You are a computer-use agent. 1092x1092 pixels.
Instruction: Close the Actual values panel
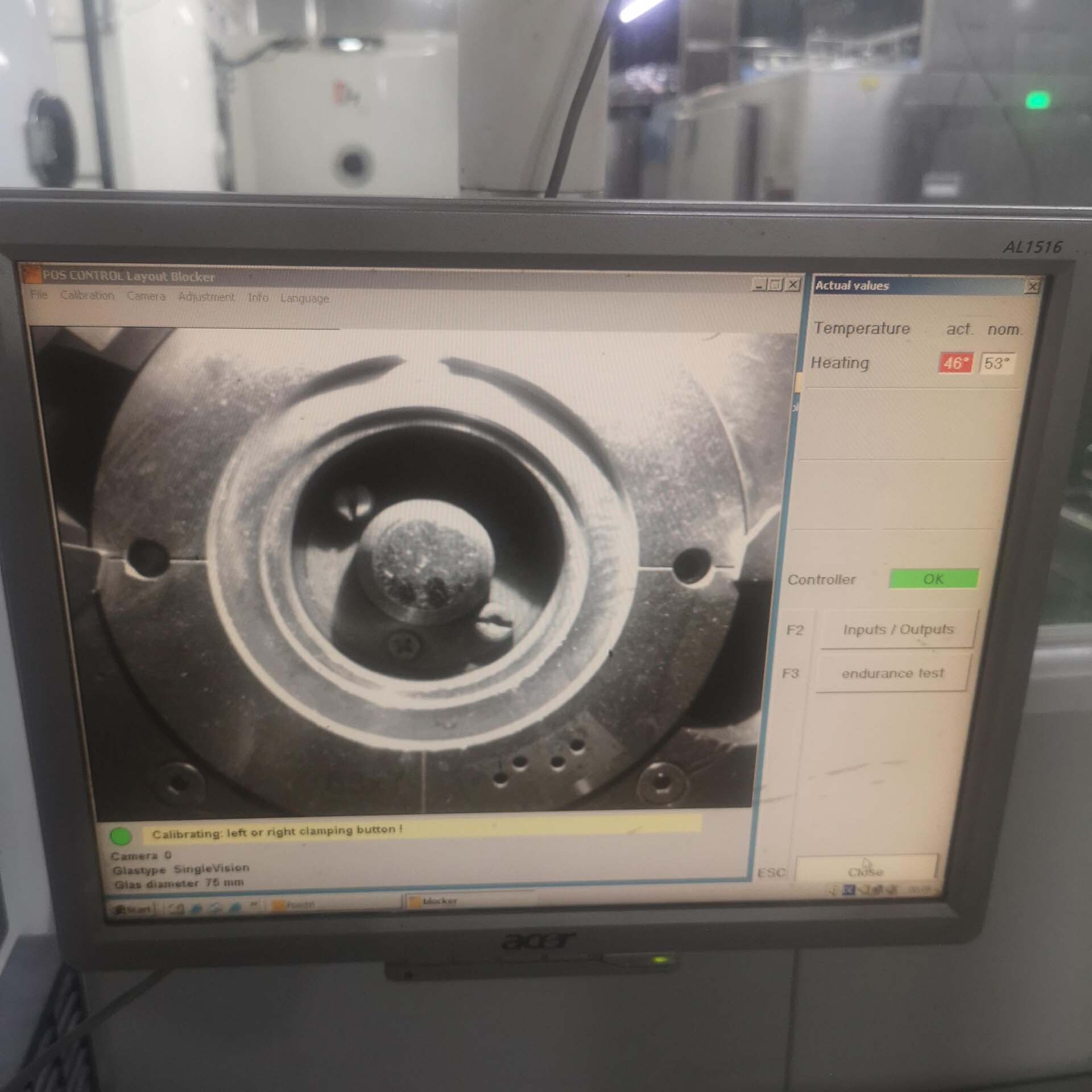(1032, 287)
